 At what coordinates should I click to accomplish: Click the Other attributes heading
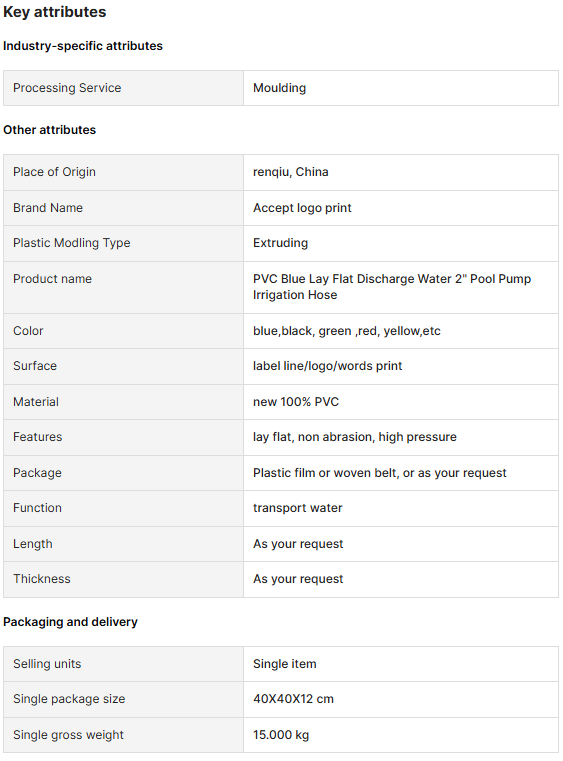pos(50,130)
